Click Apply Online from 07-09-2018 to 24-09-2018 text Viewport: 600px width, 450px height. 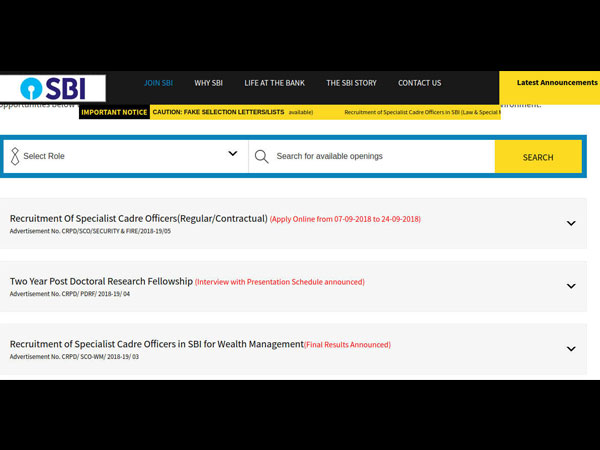pos(345,219)
